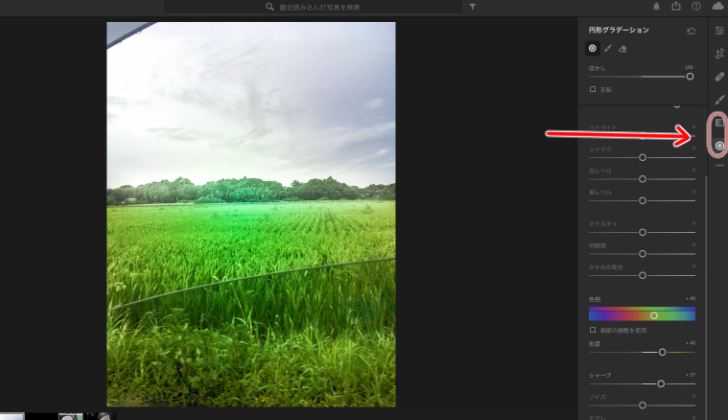Image resolution: width=728 pixels, height=420 pixels.
Task: Click the three-dots more options icon
Action: (x=719, y=165)
